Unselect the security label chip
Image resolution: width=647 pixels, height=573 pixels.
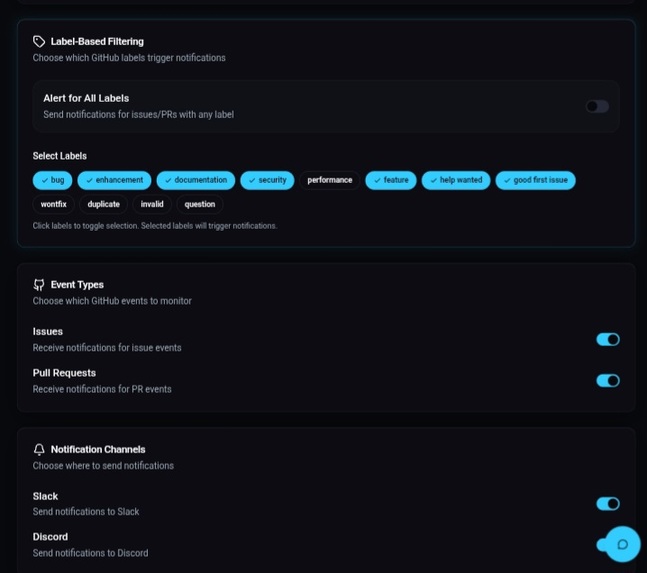pos(267,180)
